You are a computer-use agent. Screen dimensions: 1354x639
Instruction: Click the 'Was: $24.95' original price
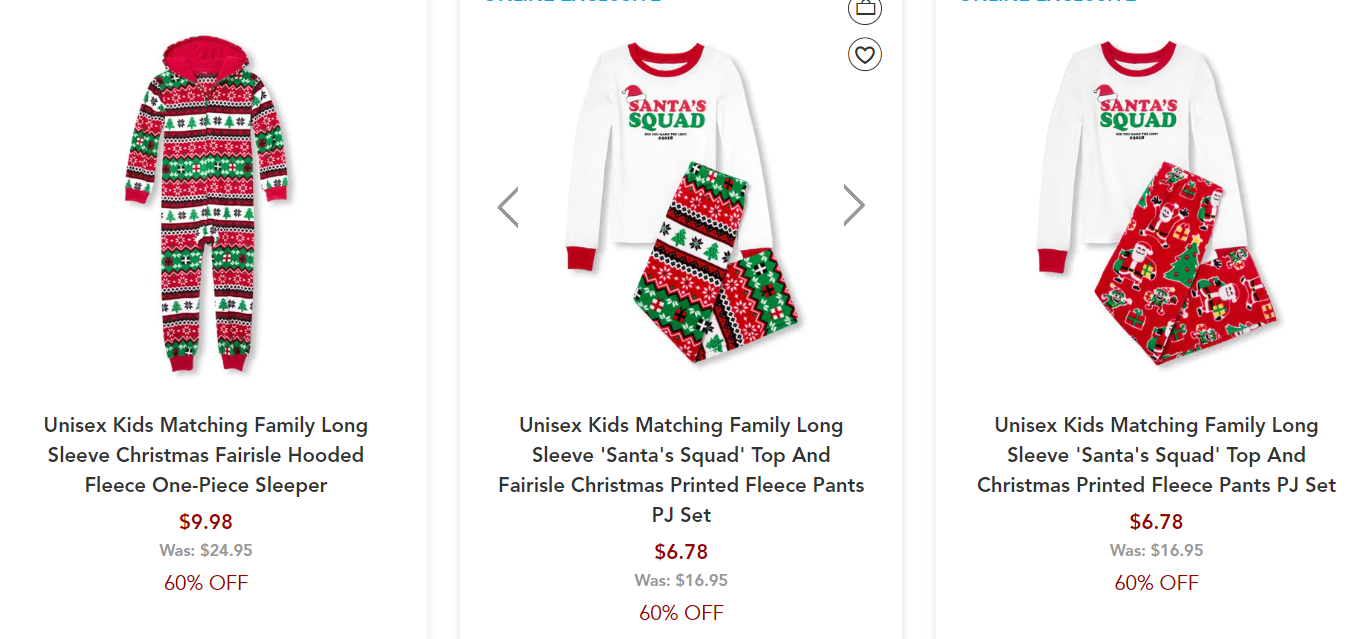(x=206, y=550)
